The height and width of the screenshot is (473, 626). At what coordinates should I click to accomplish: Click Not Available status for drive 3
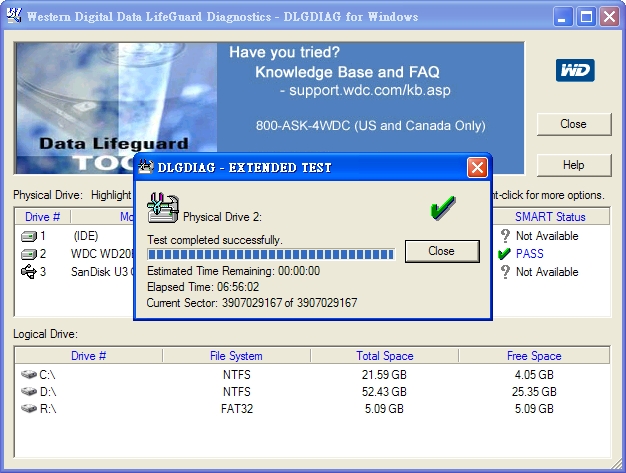pyautogui.click(x=547, y=272)
